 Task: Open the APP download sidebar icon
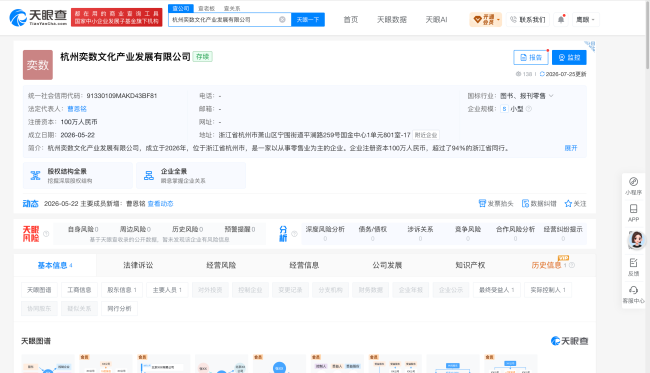point(633,213)
